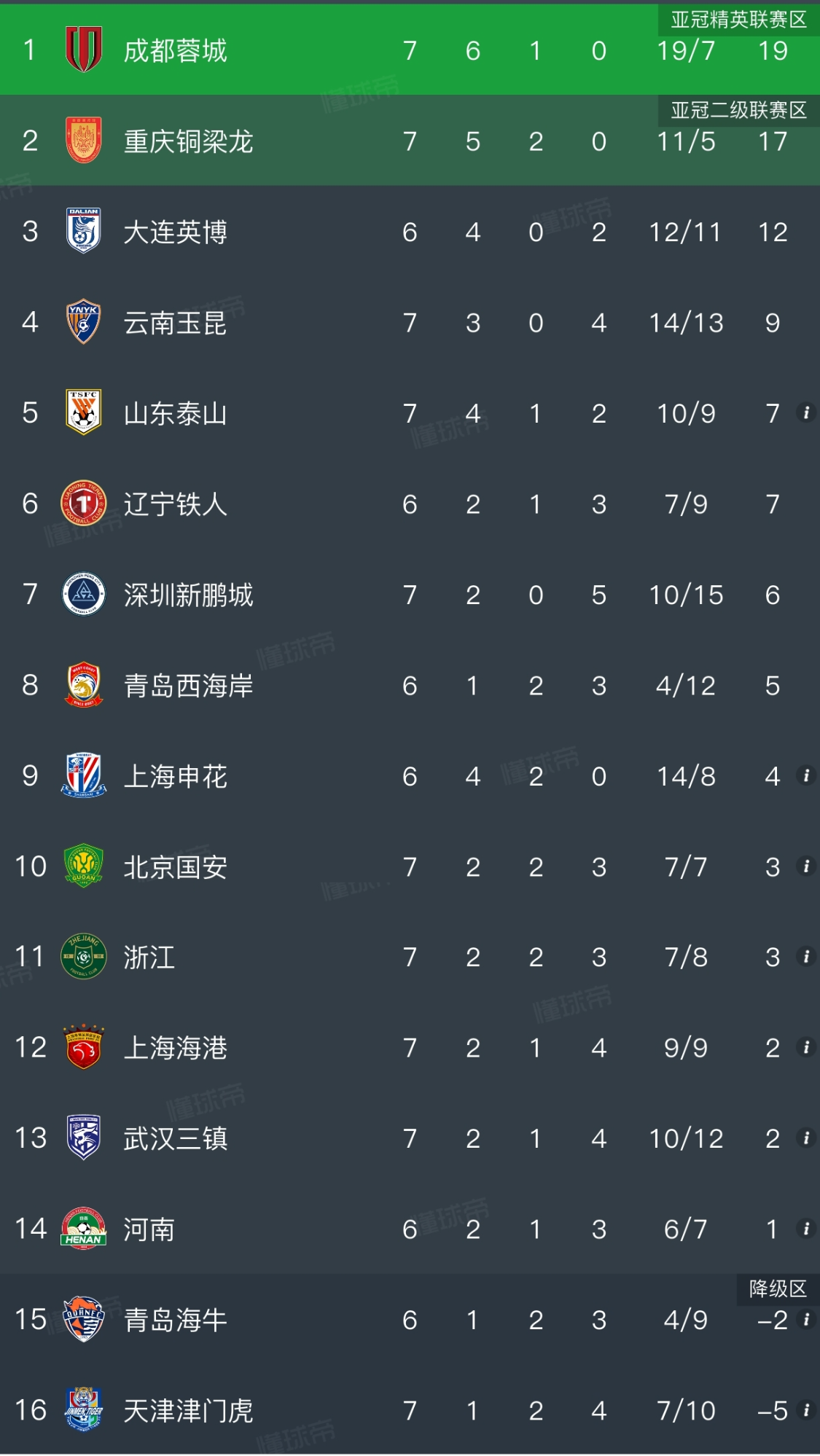Click the 降级区 relegation zone label

(778, 1288)
